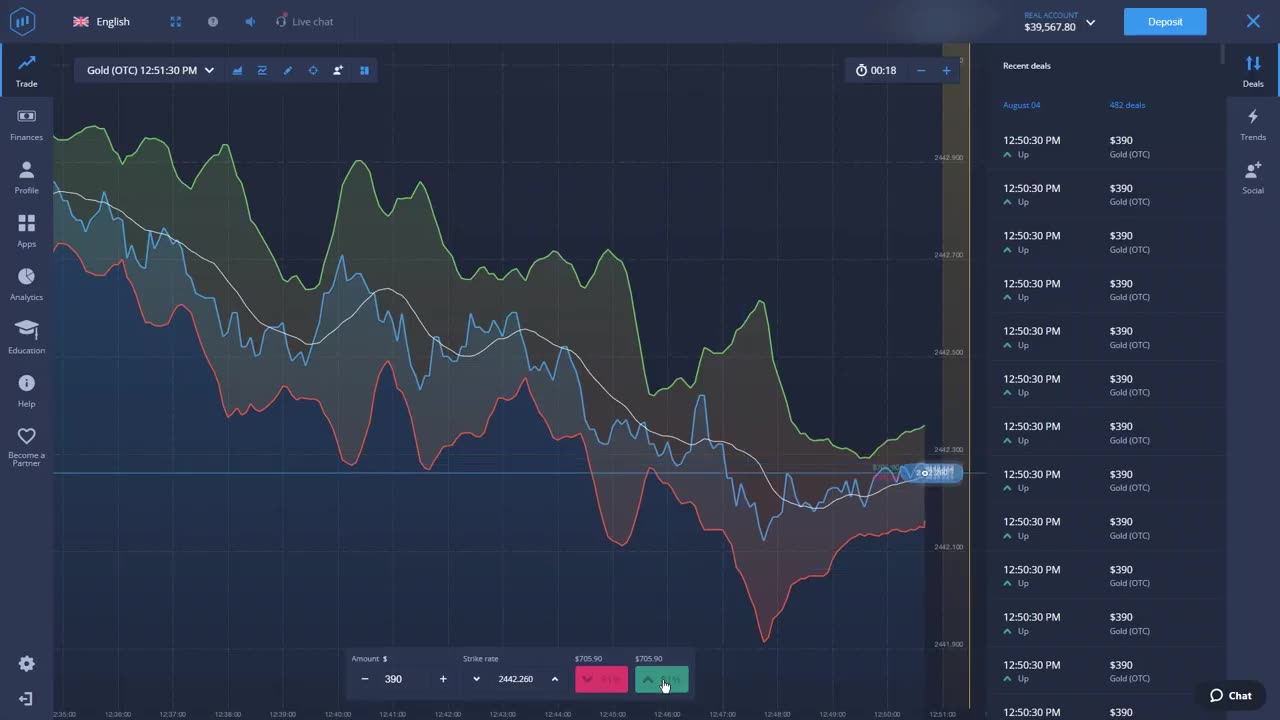Click the logout icon in sidebar
The image size is (1280, 720).
tap(26, 698)
